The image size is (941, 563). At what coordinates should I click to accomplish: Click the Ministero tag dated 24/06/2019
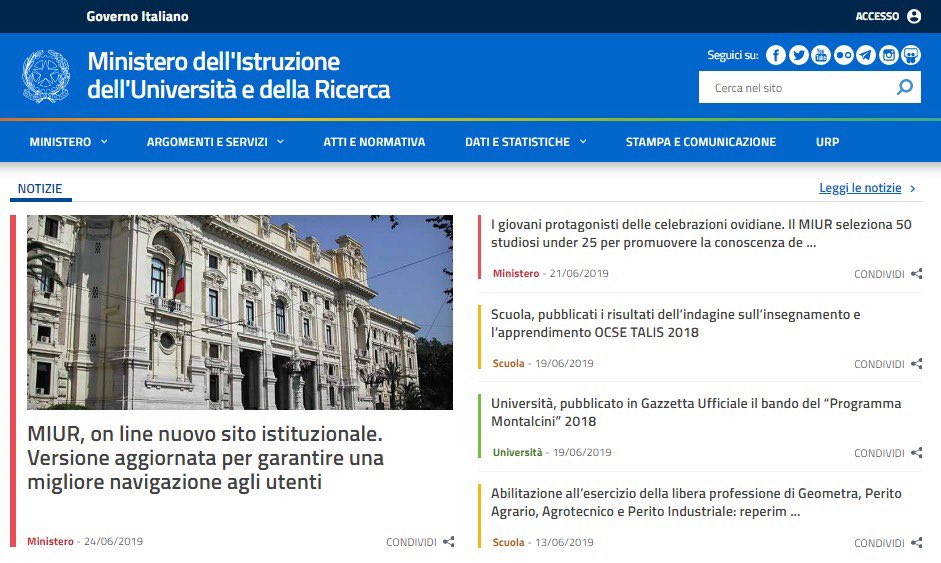click(50, 541)
